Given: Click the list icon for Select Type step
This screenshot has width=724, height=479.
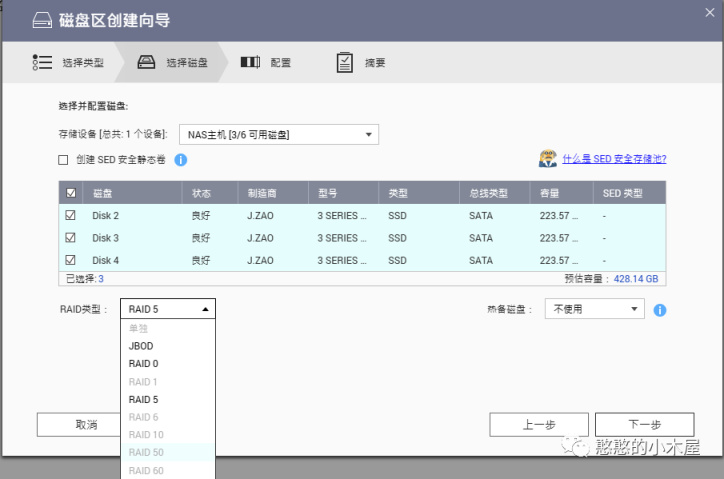Looking at the screenshot, I should [42, 62].
